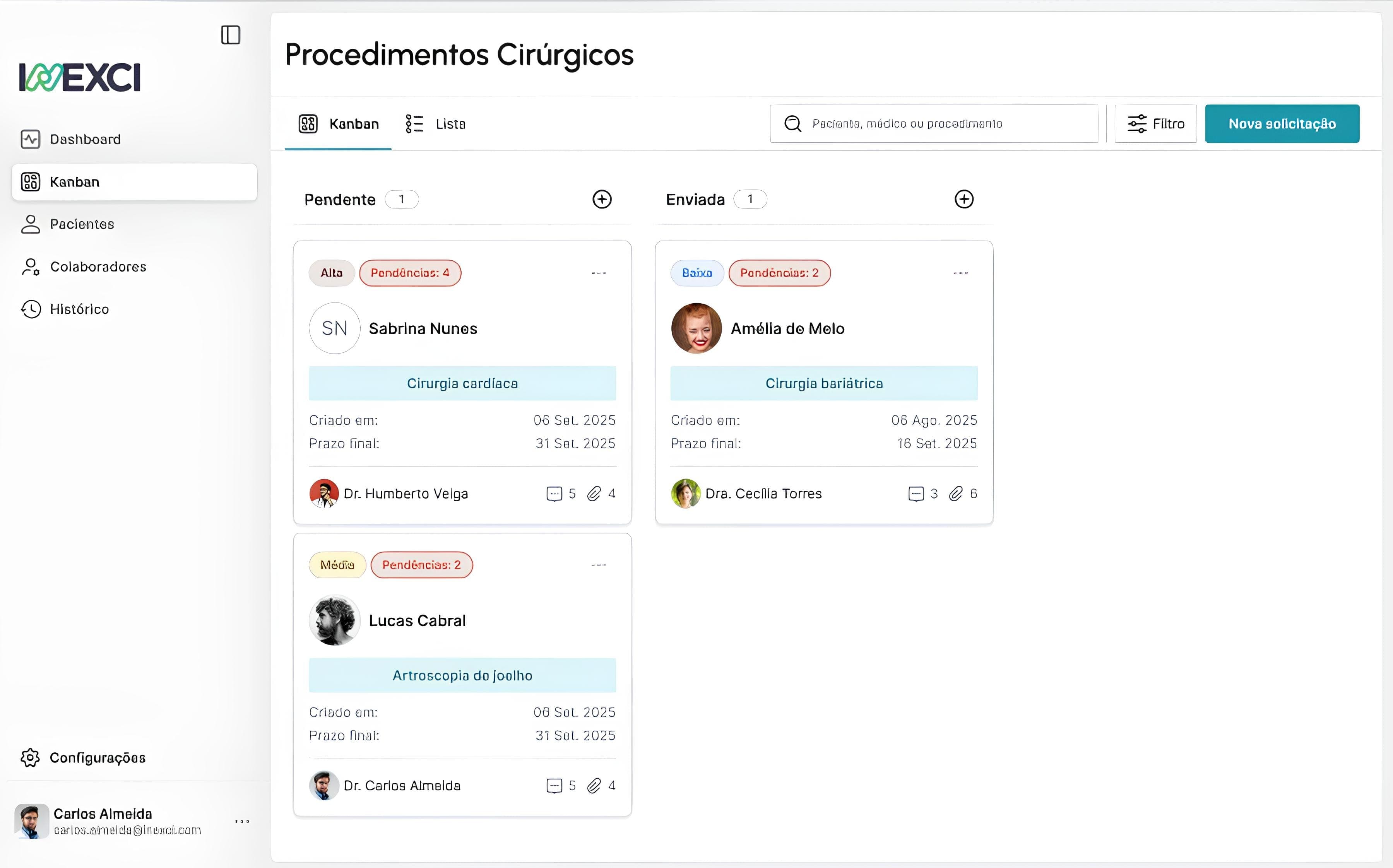Add card to Enviada column
The image size is (1393, 868).
(x=963, y=199)
